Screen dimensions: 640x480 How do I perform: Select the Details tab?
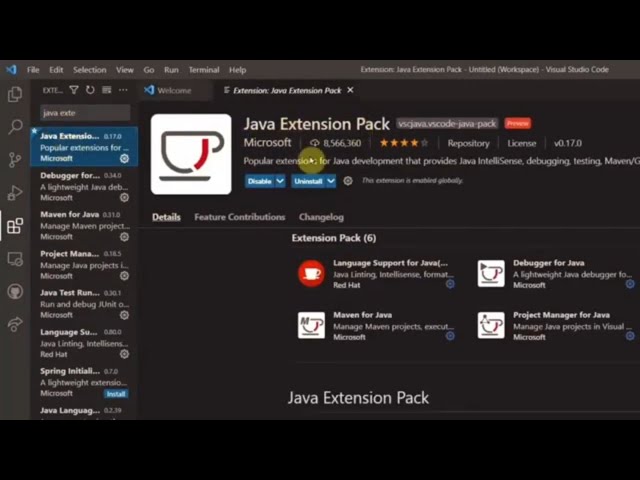pos(166,217)
